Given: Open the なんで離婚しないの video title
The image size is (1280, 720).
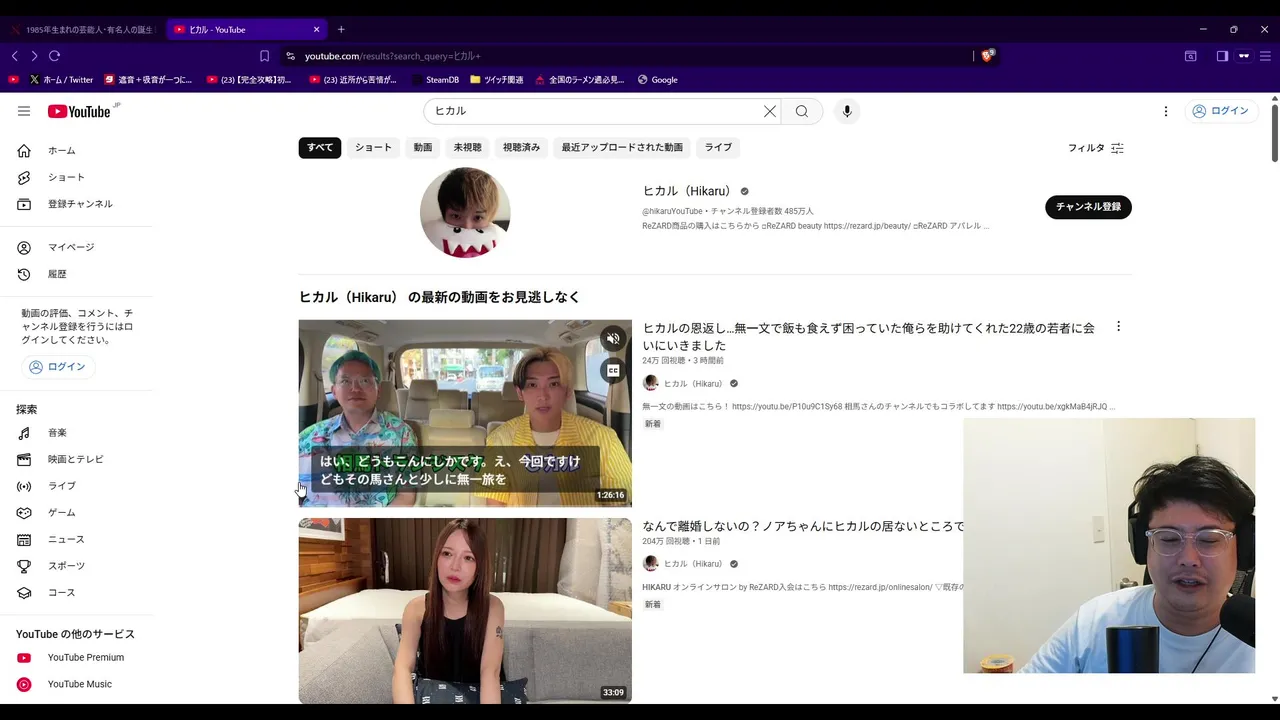Looking at the screenshot, I should tap(803, 526).
